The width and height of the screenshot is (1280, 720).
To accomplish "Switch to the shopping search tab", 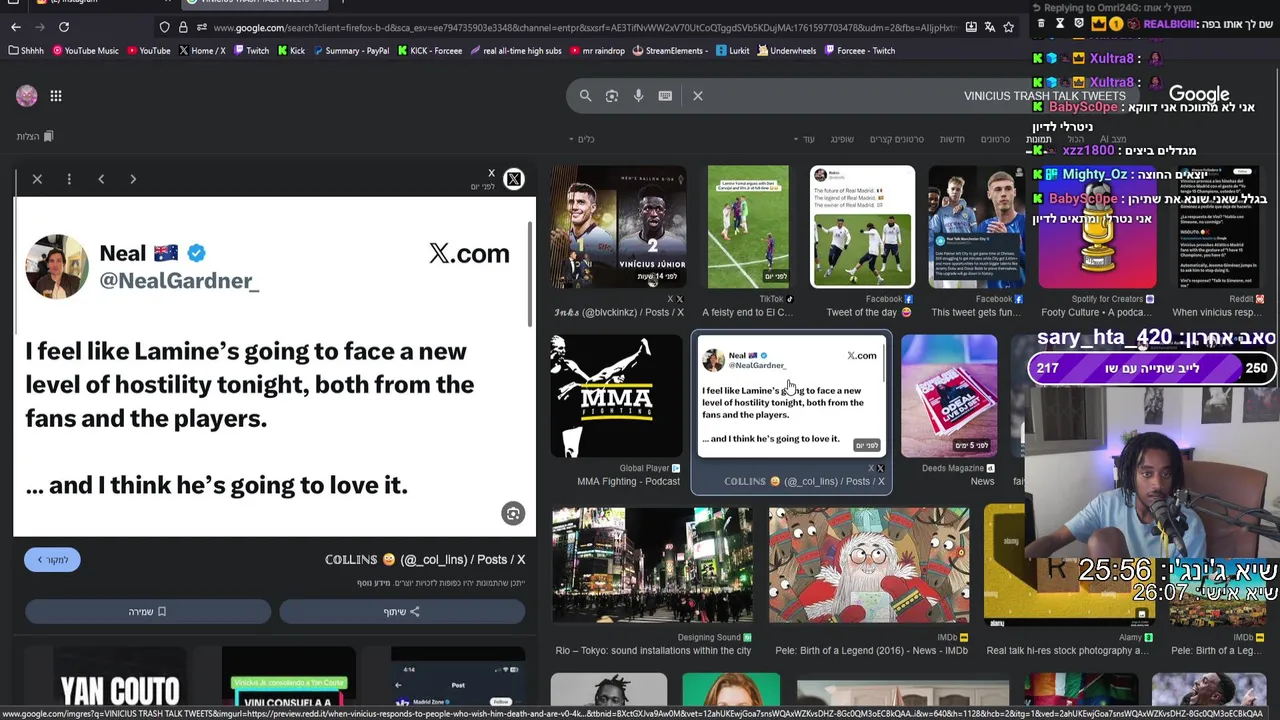I will pos(842,139).
